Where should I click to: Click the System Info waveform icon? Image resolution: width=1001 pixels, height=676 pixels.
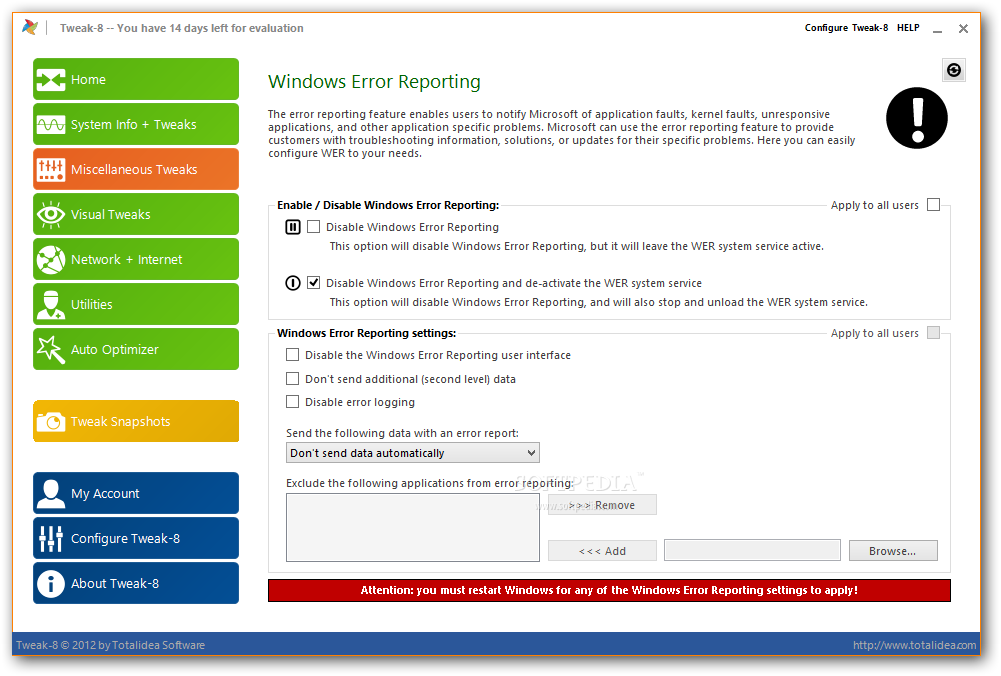pyautogui.click(x=50, y=124)
